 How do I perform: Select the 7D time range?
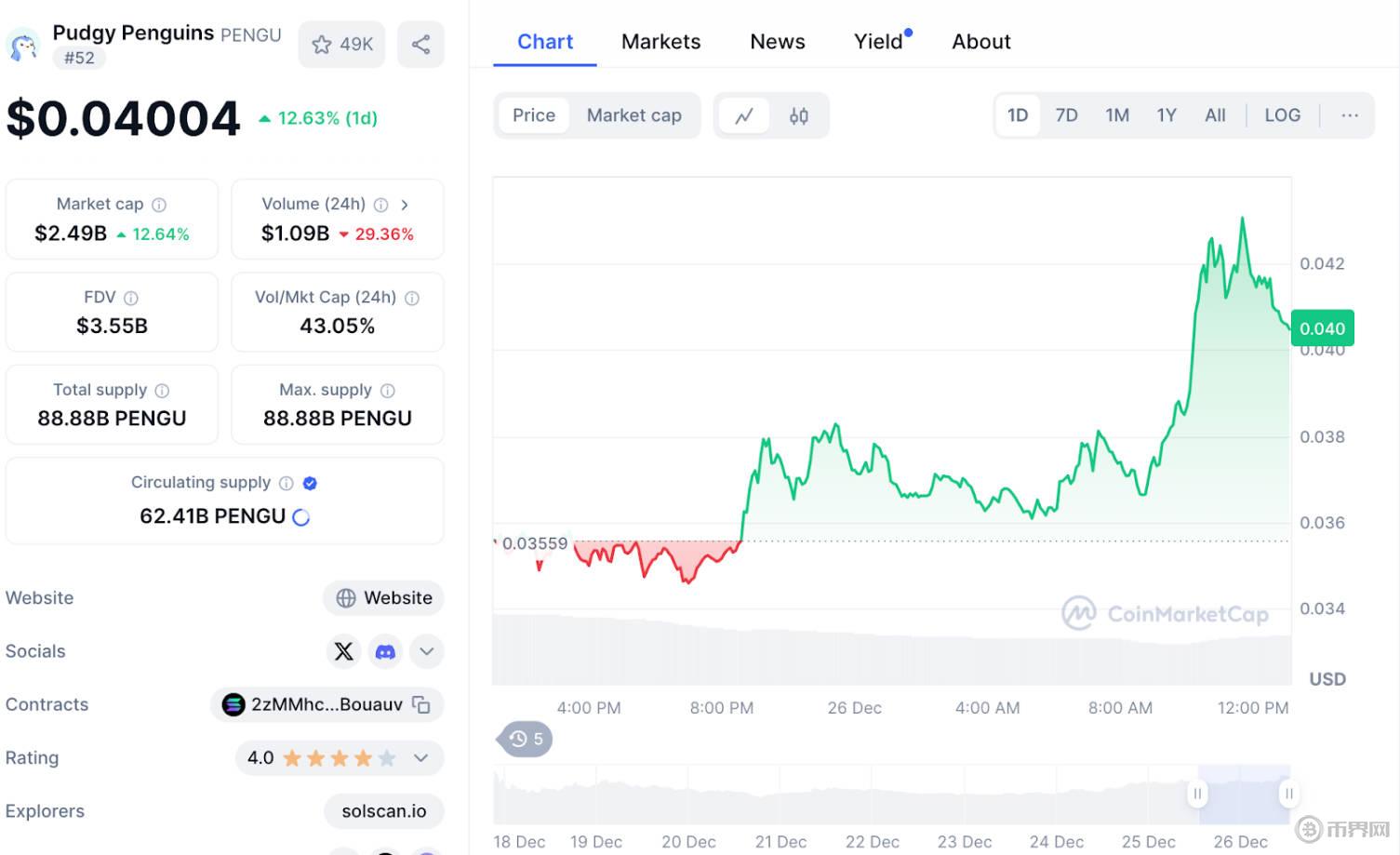1066,115
